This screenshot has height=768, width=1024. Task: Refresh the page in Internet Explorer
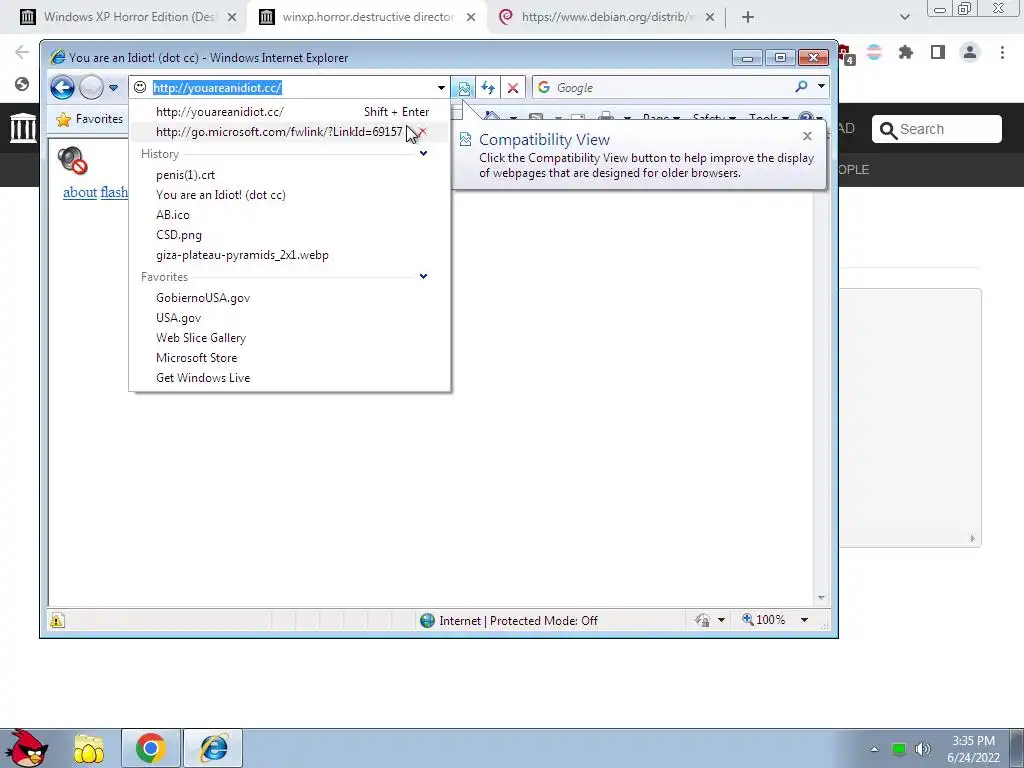(488, 88)
